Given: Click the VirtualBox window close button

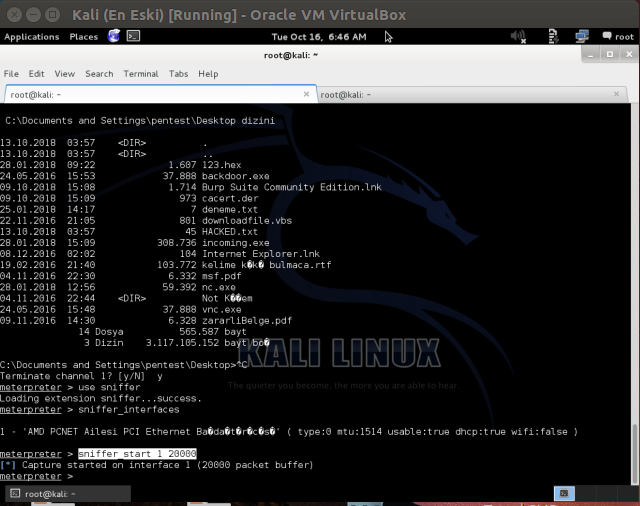Looking at the screenshot, I should 14,15.
